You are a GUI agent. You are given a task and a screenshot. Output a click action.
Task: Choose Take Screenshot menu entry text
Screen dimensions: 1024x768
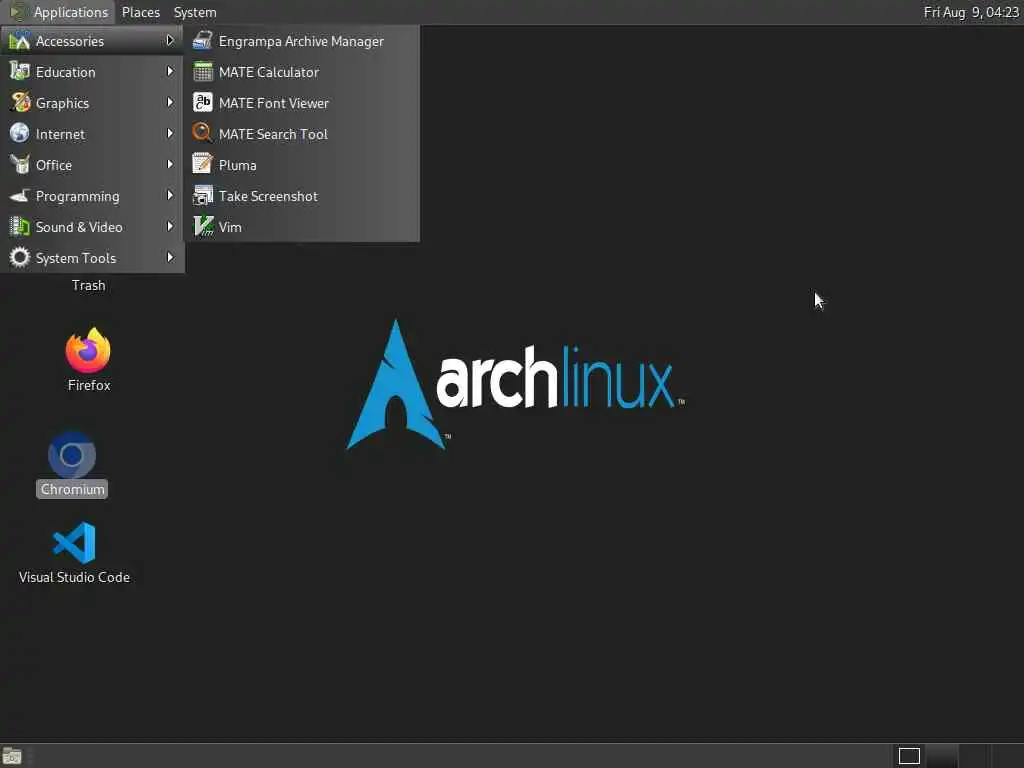point(268,196)
